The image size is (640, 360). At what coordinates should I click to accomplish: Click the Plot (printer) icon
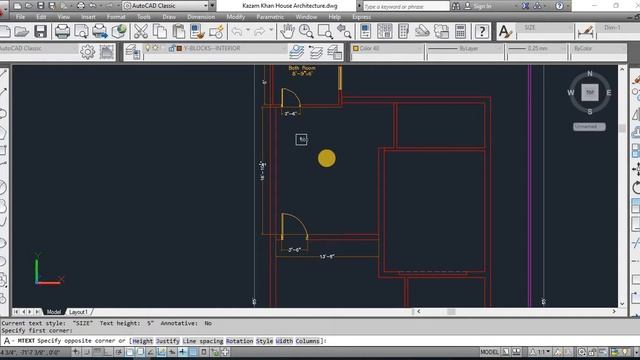tap(62, 31)
